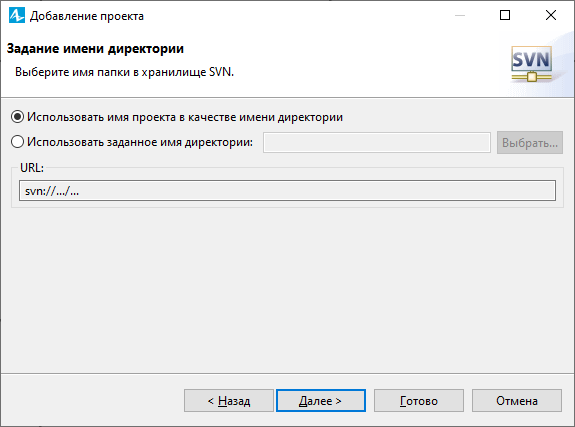Click the URL field showing svn://.../...
This screenshot has width=575, height=427.
tap(287, 190)
